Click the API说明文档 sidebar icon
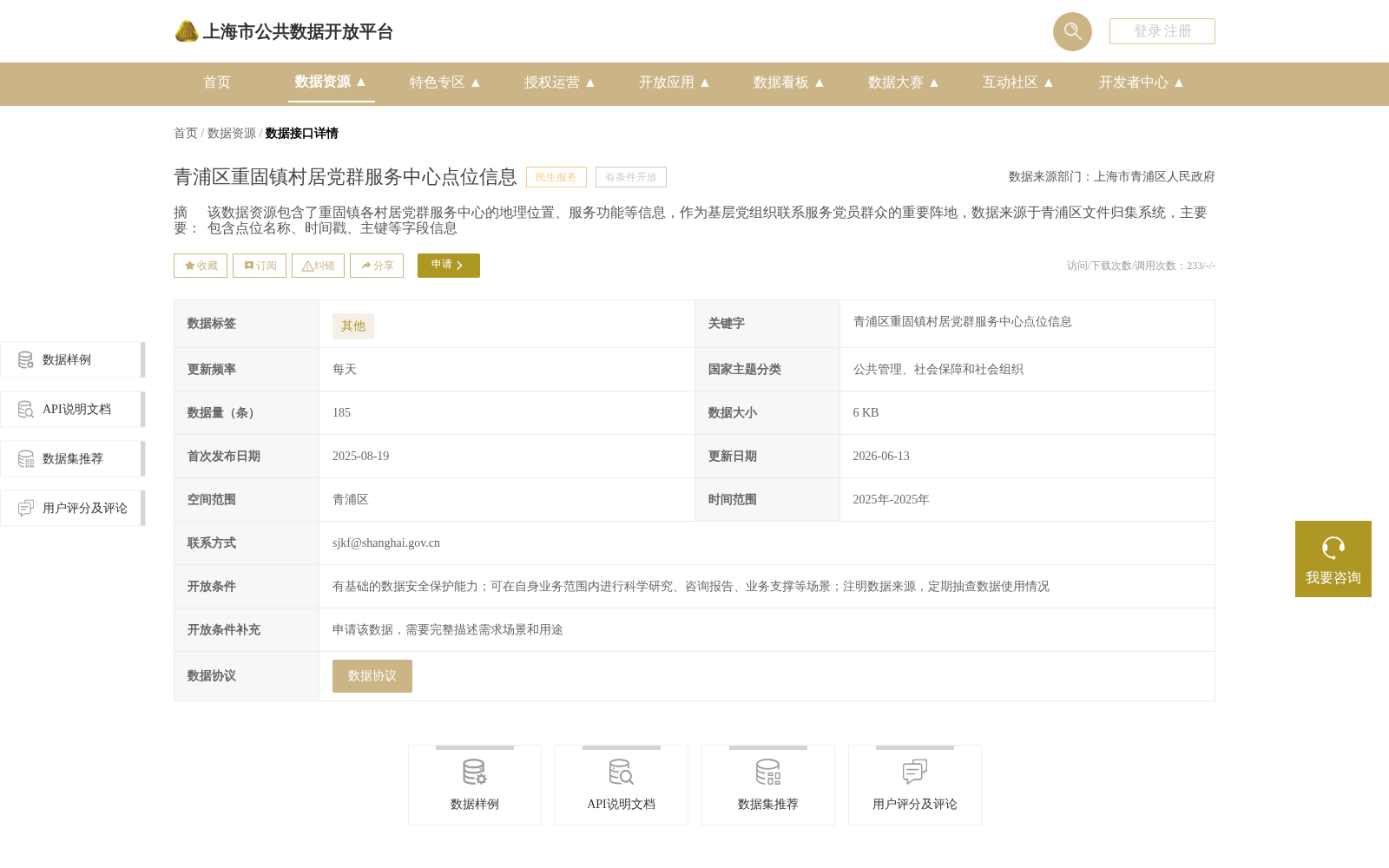1389x868 pixels. coord(26,409)
